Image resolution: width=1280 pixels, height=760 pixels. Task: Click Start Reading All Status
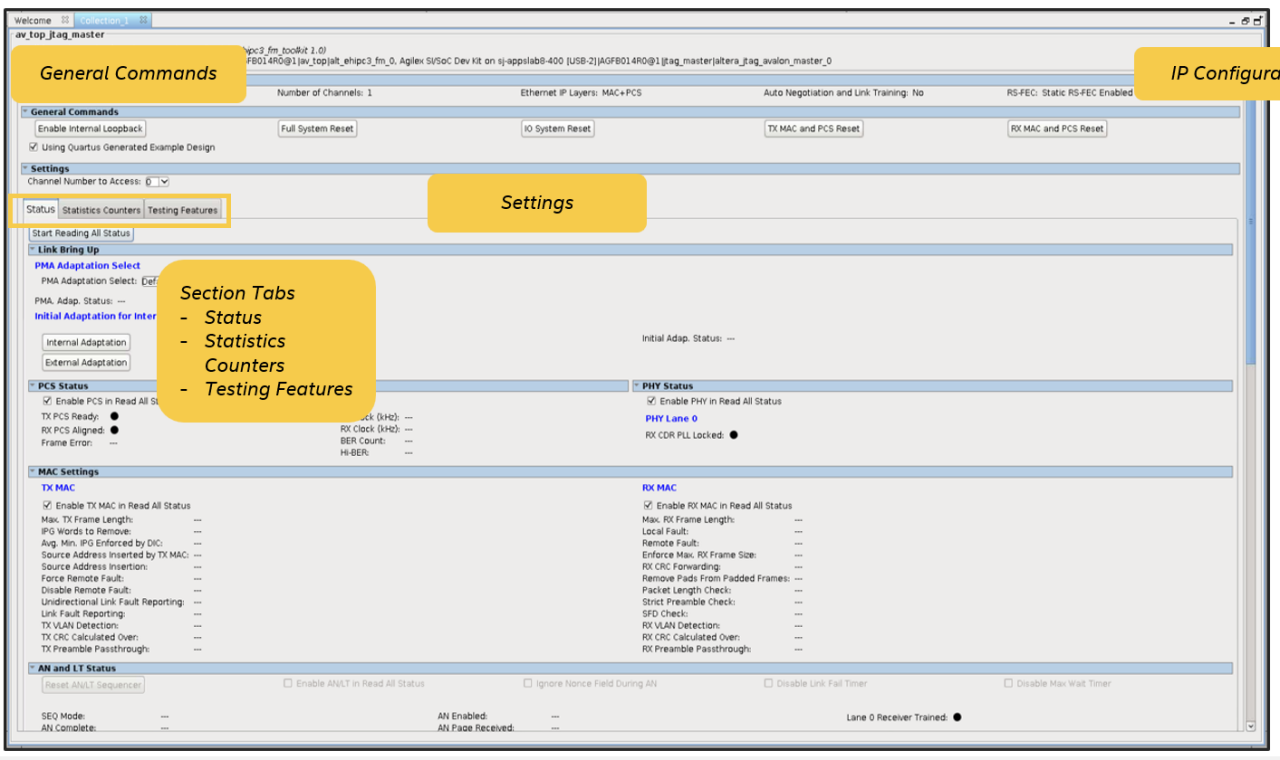pyautogui.click(x=80, y=233)
